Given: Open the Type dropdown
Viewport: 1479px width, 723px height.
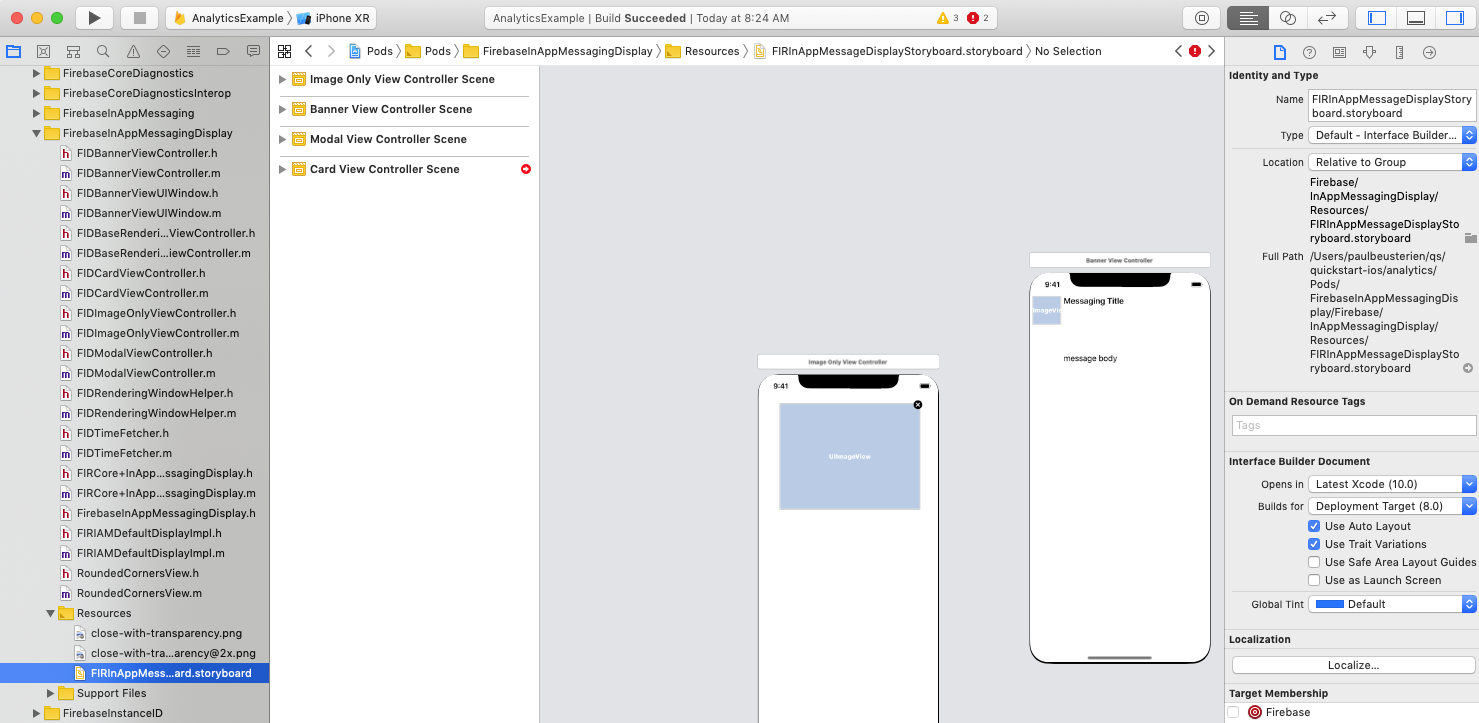Looking at the screenshot, I should pos(1392,135).
